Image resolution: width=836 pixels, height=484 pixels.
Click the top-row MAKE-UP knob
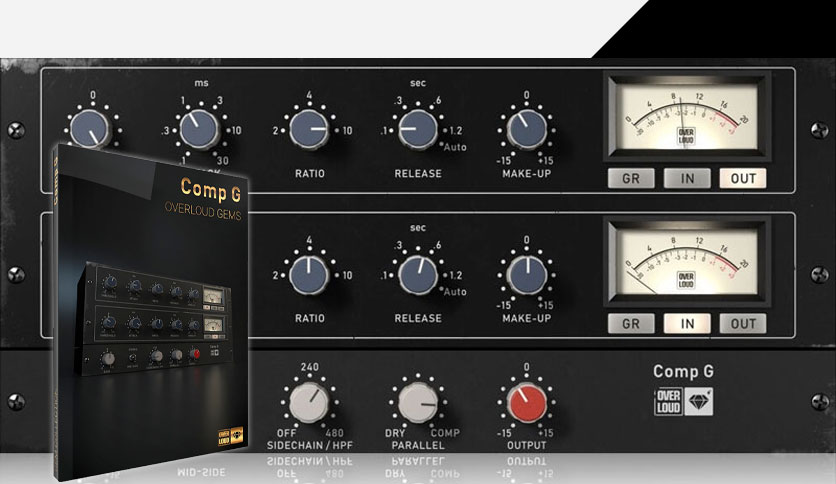[x=526, y=130]
